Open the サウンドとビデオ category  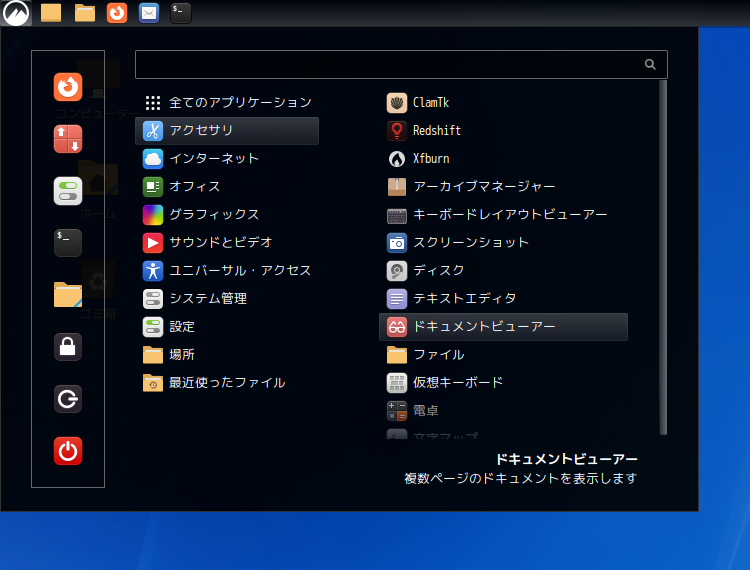pyautogui.click(x=227, y=242)
